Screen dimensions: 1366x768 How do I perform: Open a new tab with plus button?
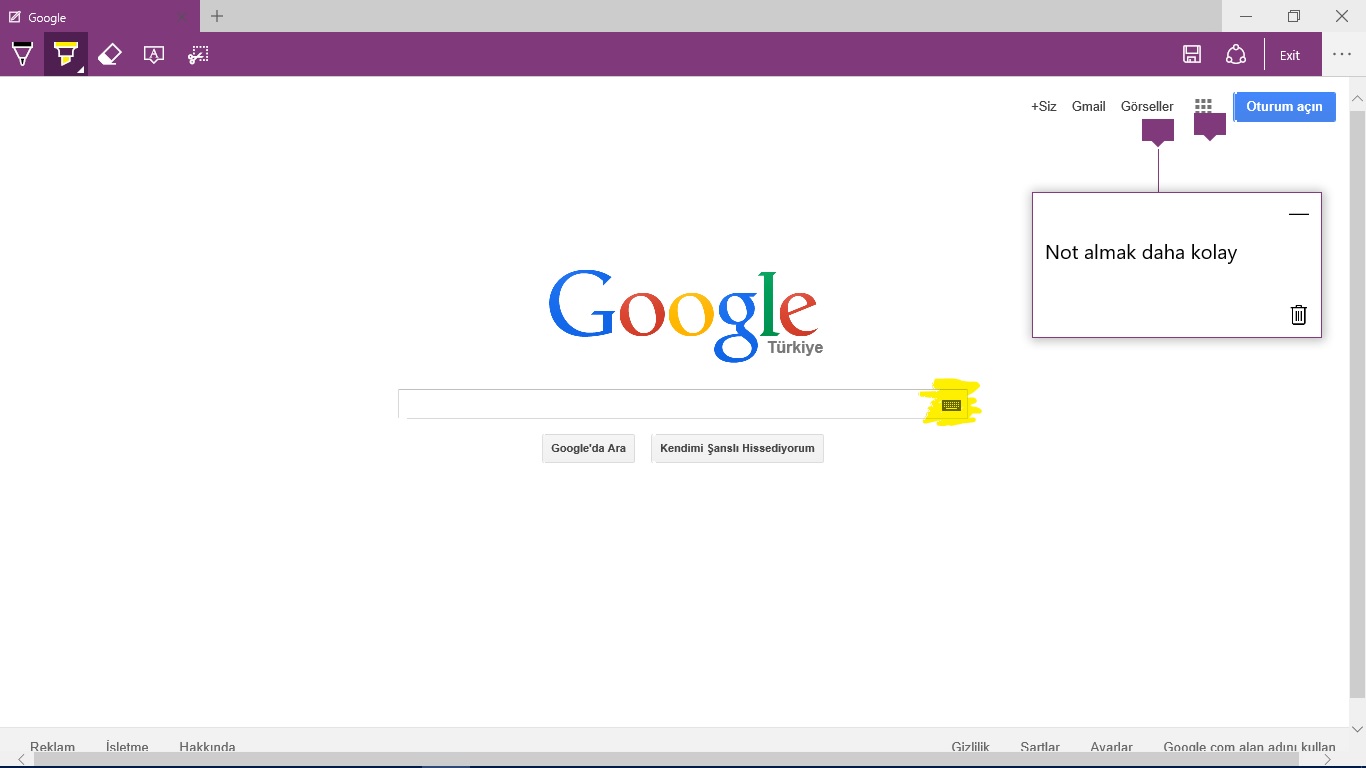pos(217,16)
